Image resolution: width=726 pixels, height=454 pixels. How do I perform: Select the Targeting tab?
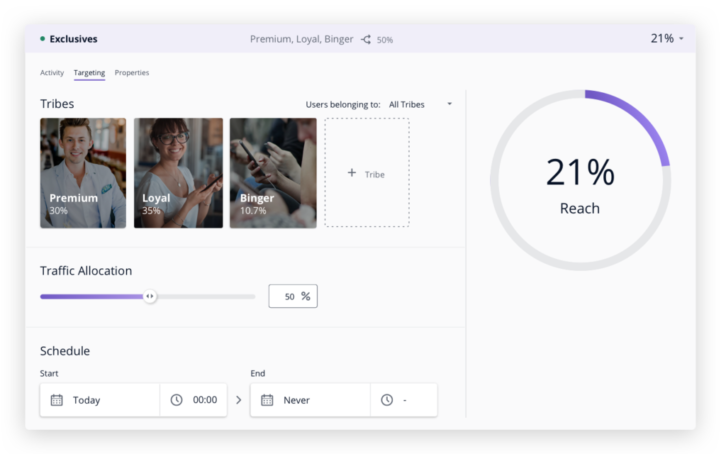(x=89, y=73)
